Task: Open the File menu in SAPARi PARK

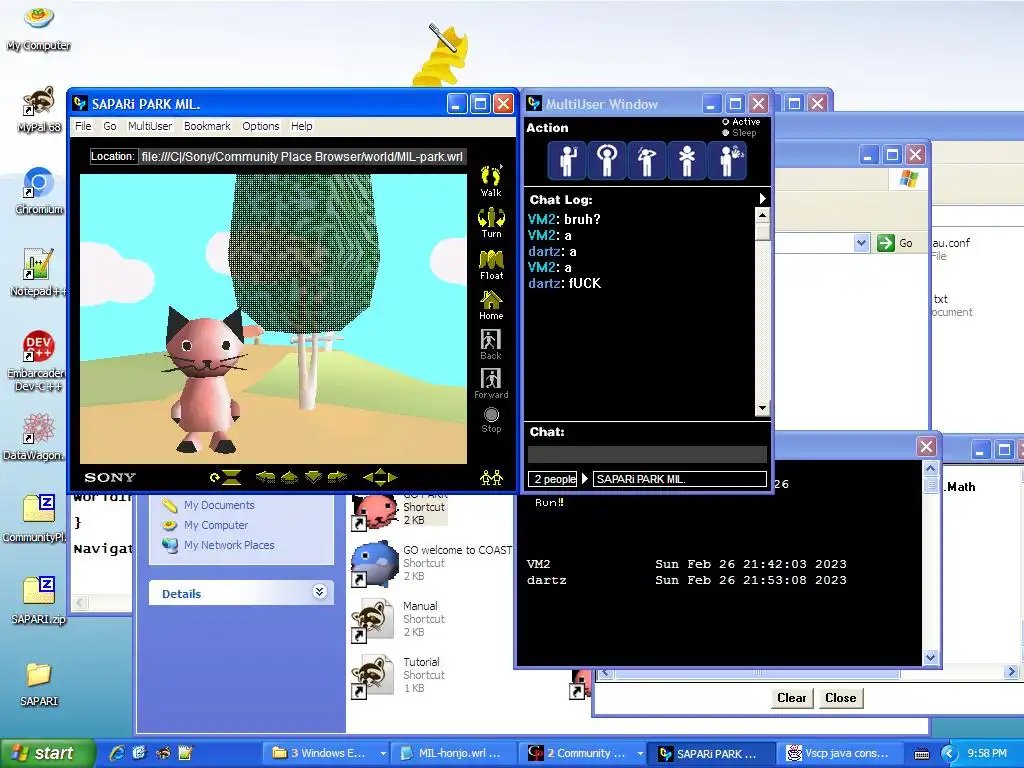Action: click(83, 126)
